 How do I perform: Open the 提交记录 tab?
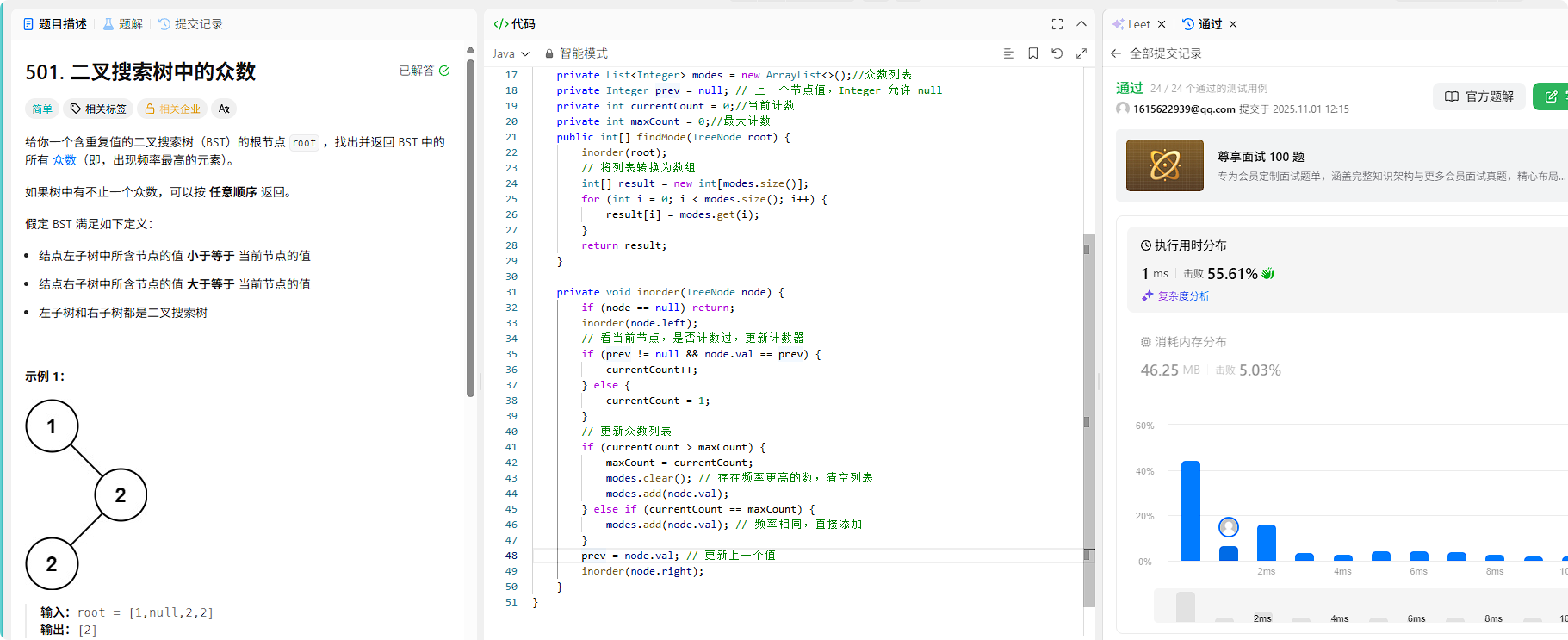(190, 24)
